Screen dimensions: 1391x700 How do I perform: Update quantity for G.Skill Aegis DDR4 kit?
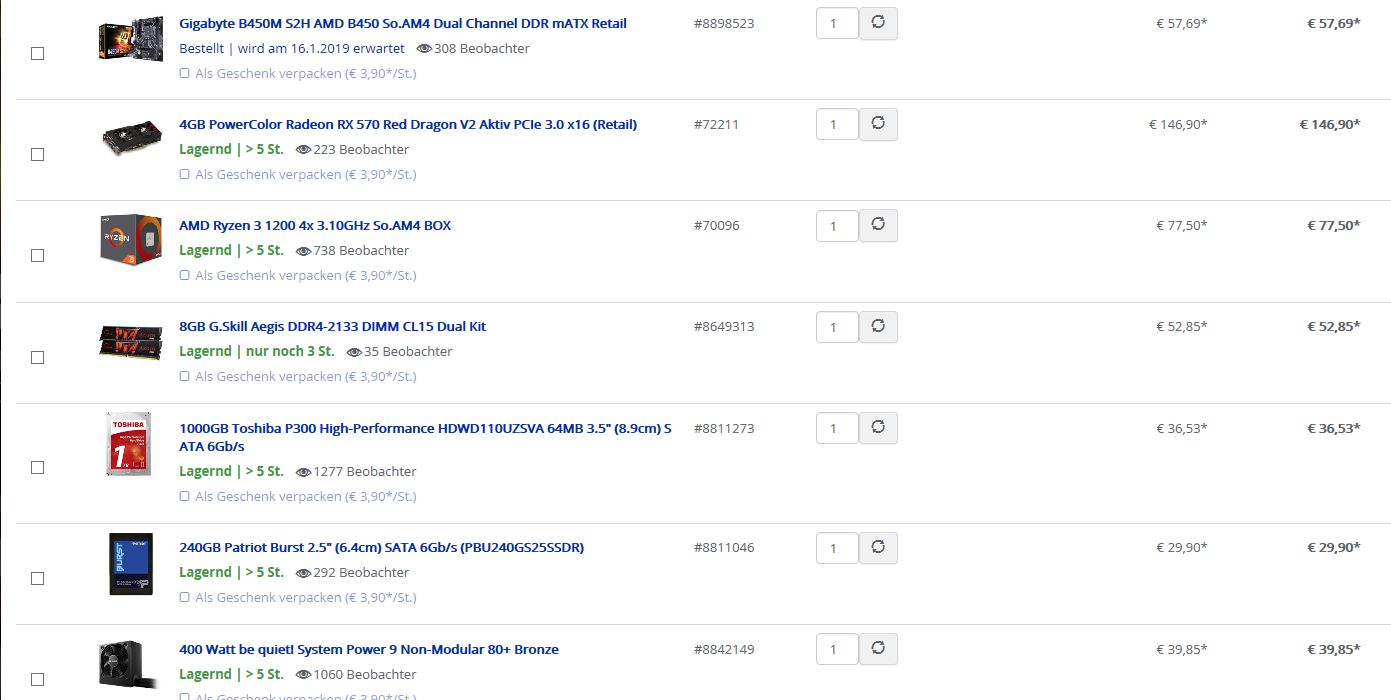[878, 326]
